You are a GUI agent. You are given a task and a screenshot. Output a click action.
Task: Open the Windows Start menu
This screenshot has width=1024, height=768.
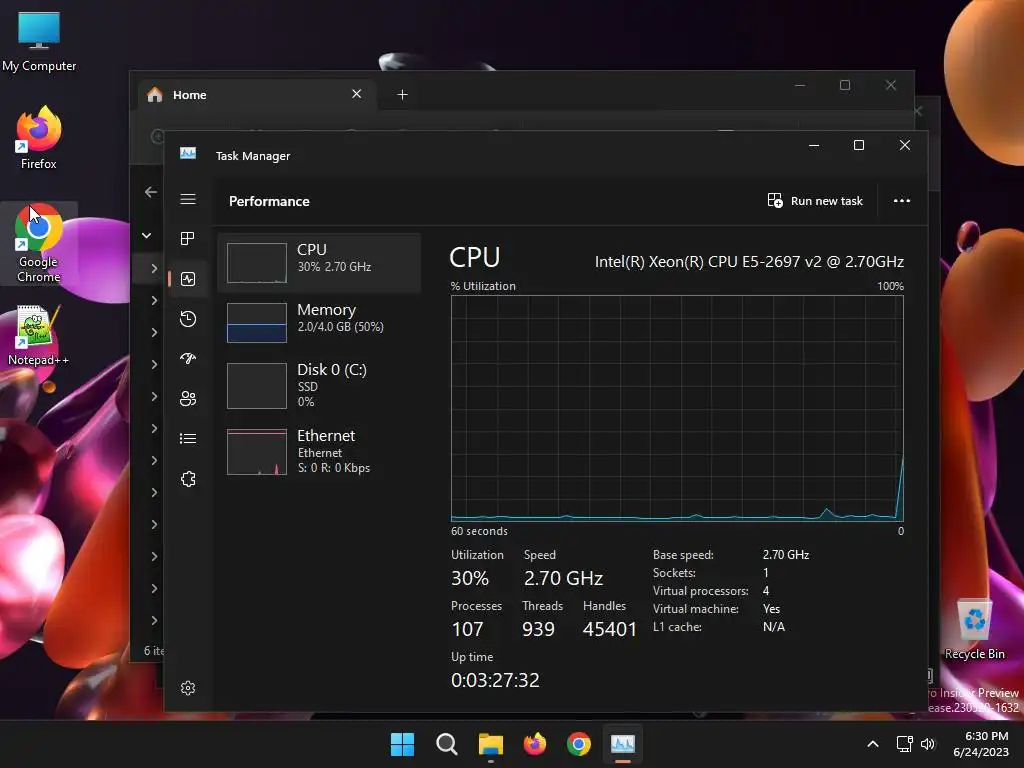[x=402, y=744]
